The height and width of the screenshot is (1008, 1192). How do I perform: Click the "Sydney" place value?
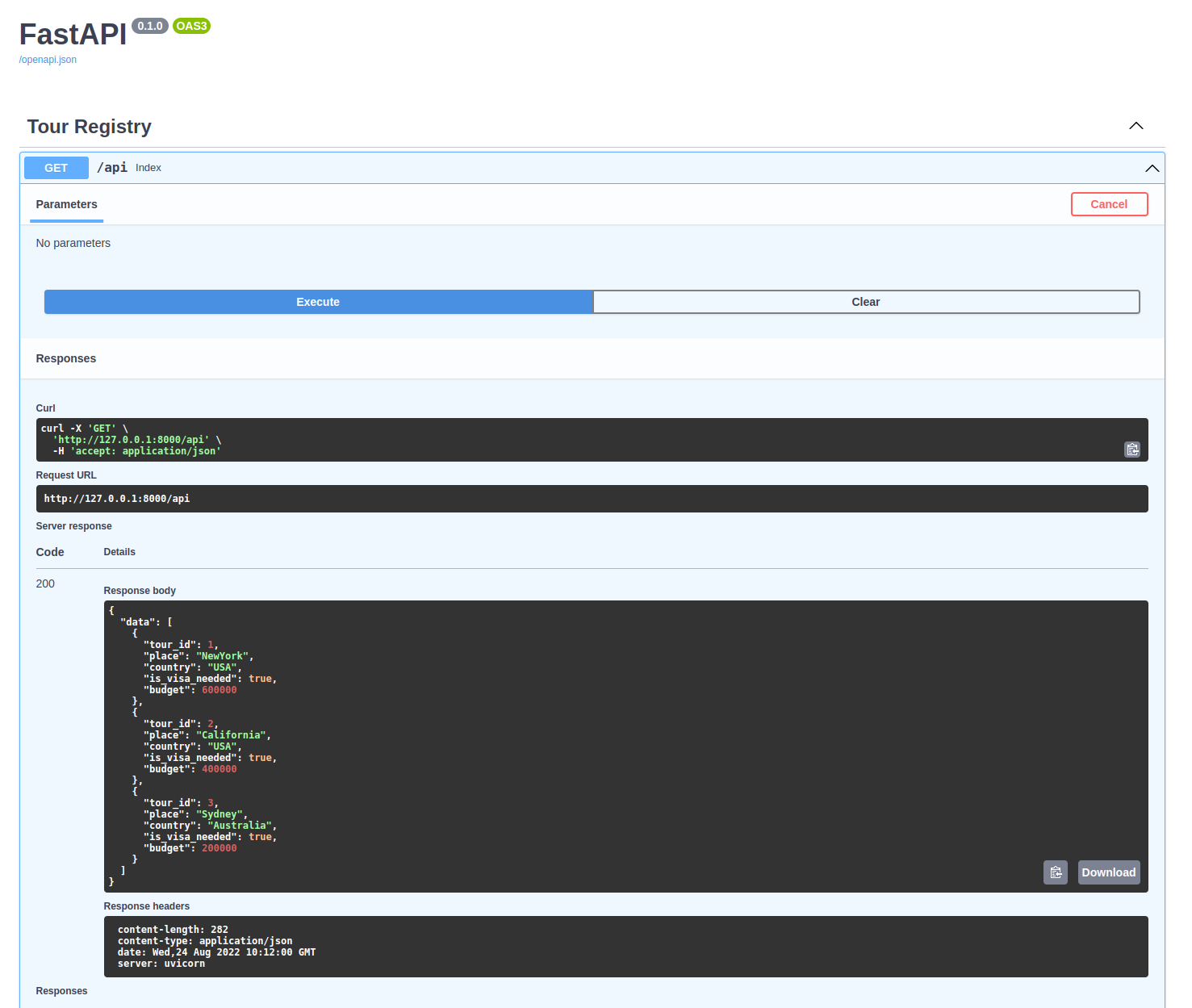[x=220, y=814]
